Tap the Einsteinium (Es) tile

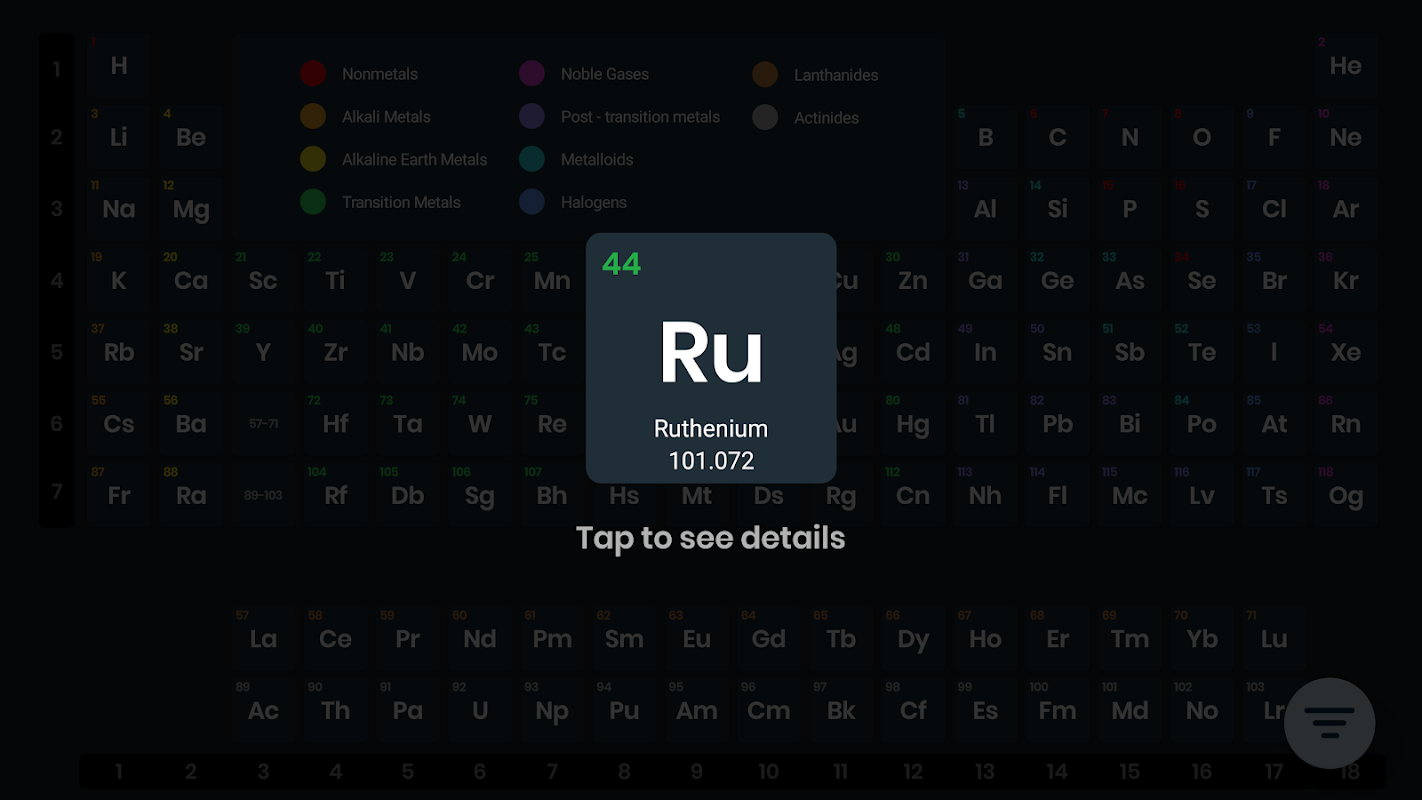pos(985,711)
